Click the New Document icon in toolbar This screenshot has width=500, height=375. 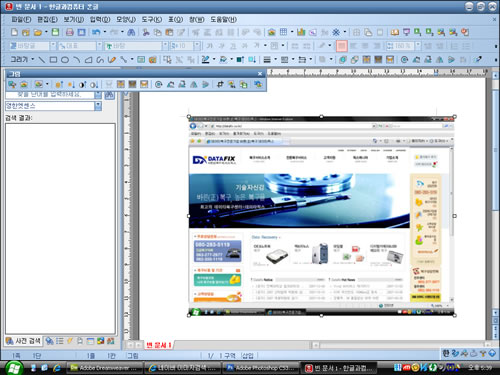[14, 32]
